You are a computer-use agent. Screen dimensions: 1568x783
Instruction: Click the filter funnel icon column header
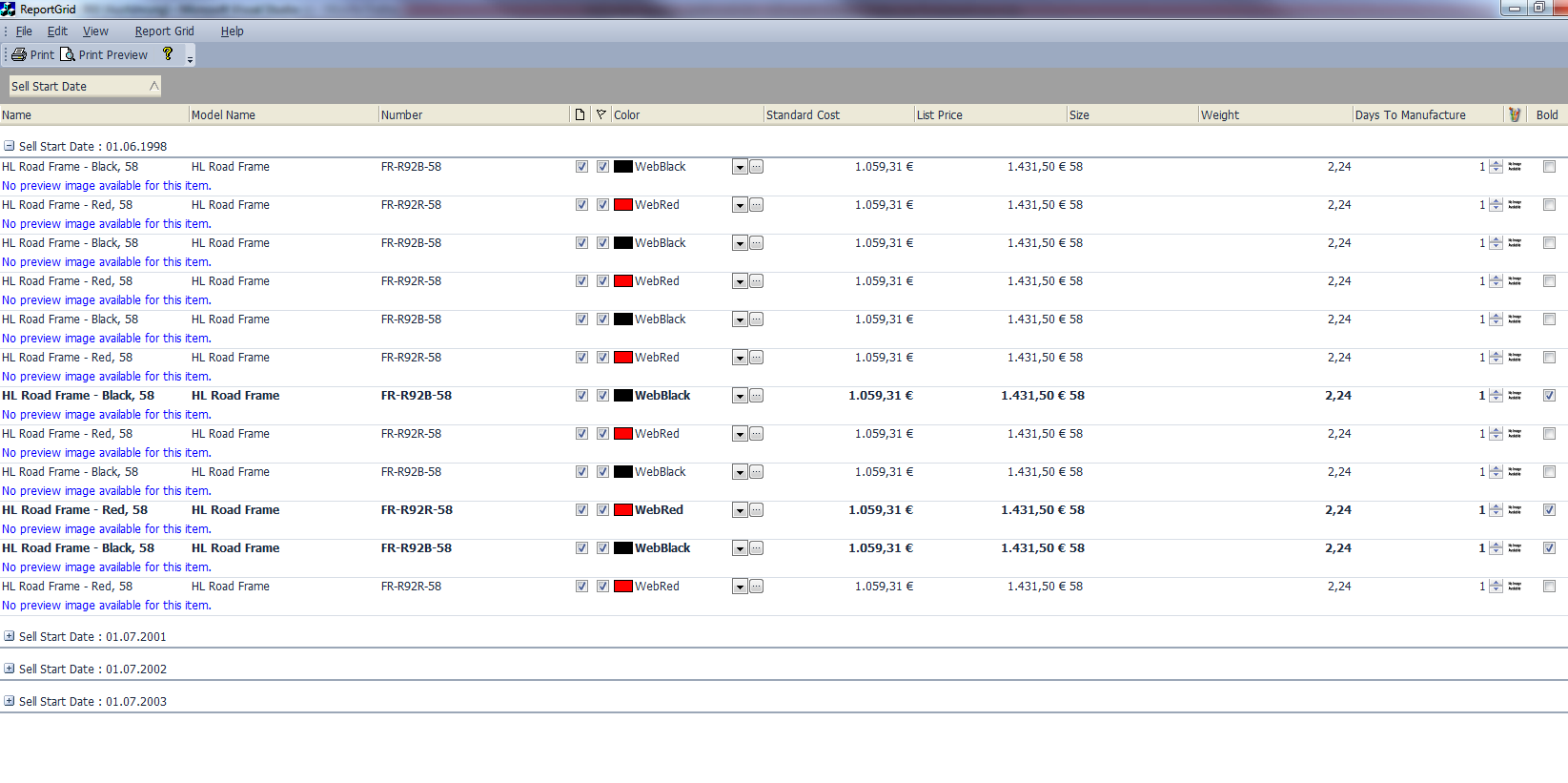pyautogui.click(x=601, y=114)
